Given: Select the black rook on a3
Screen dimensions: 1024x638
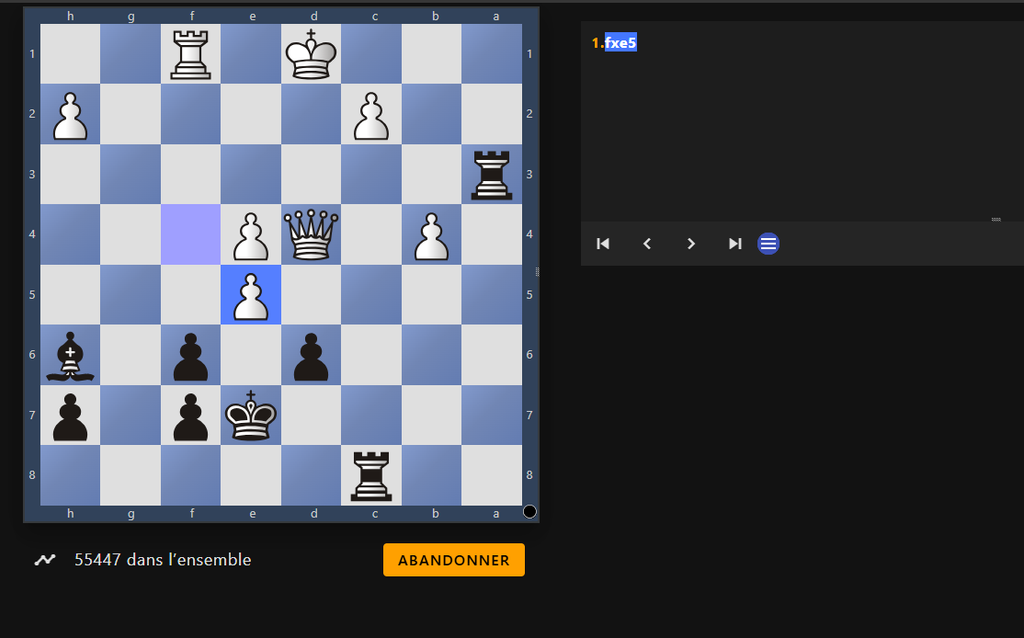Looking at the screenshot, I should click(492, 175).
